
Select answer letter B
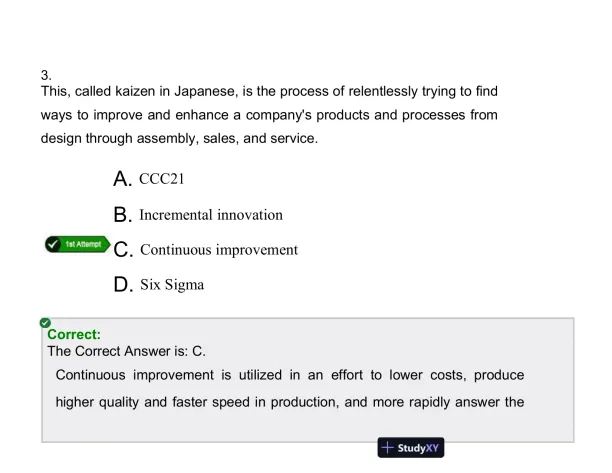(123, 215)
